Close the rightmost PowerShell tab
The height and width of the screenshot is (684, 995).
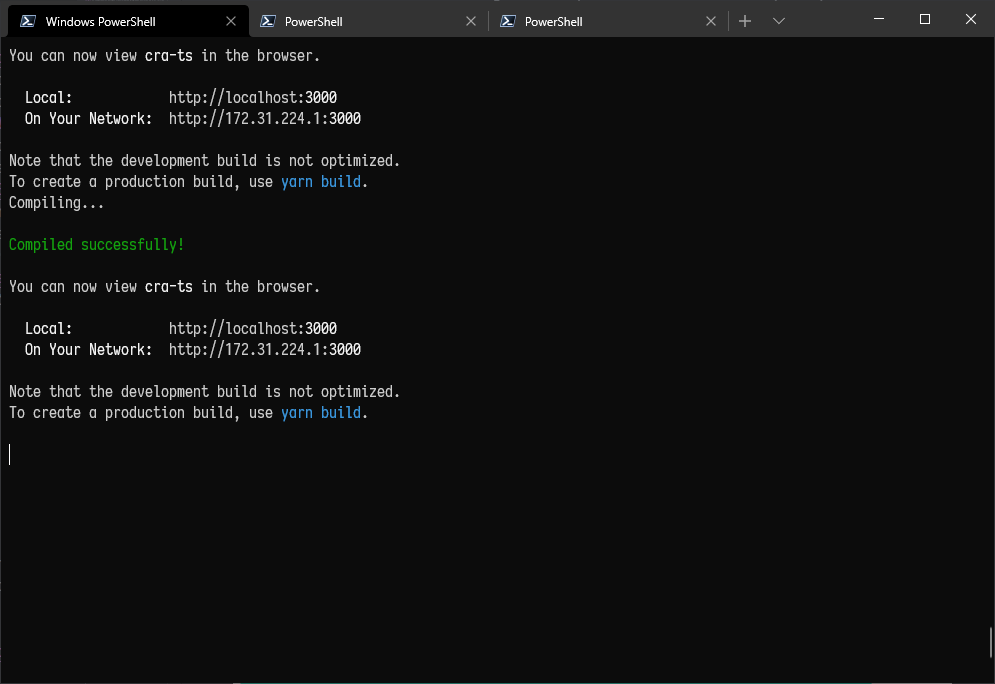click(711, 20)
